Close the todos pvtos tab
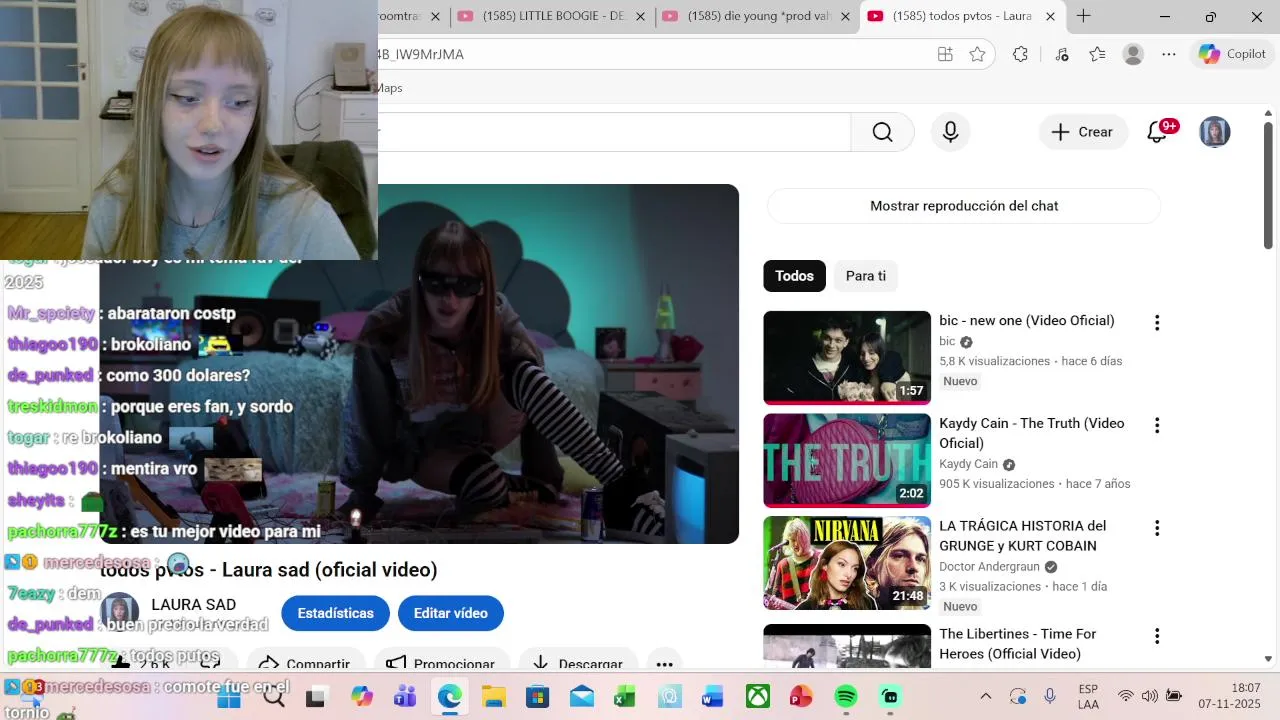This screenshot has height=720, width=1280. (x=1050, y=16)
